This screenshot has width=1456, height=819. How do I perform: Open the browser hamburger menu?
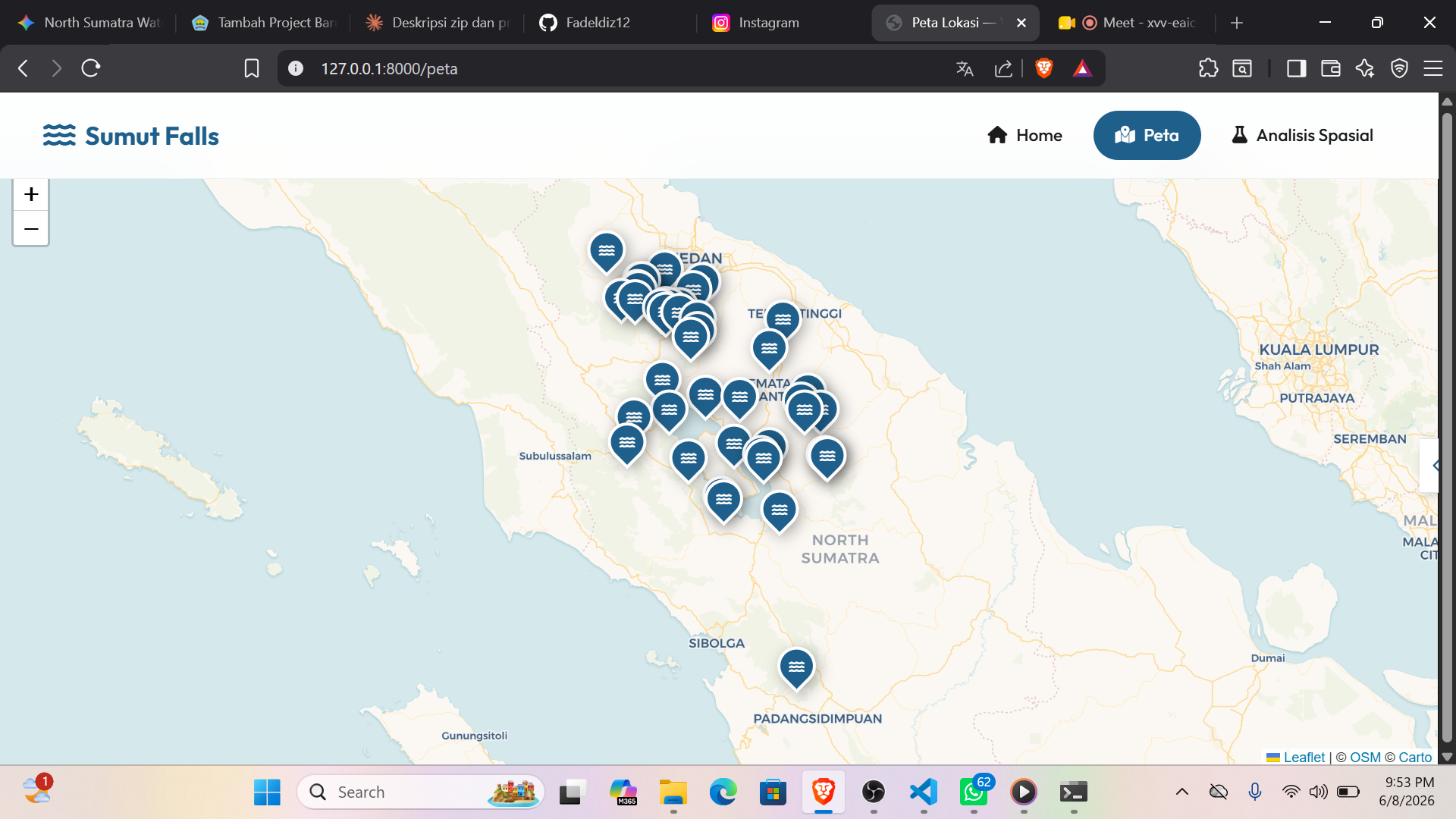click(1433, 68)
